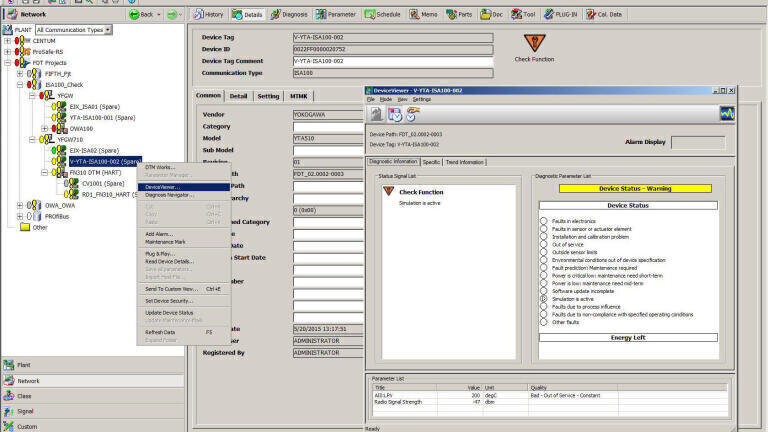Click the Alarm Display field
The height and width of the screenshot is (432, 768).
698,142
